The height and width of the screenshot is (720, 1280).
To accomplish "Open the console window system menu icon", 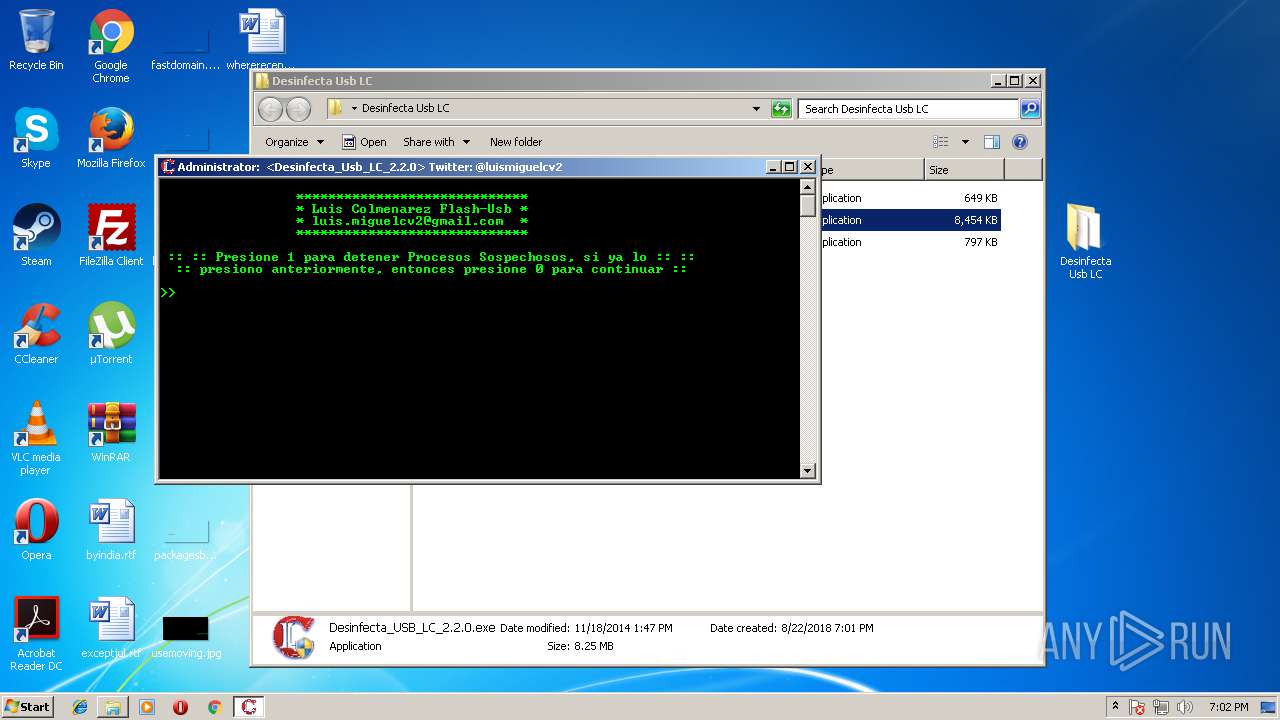I will [x=168, y=167].
